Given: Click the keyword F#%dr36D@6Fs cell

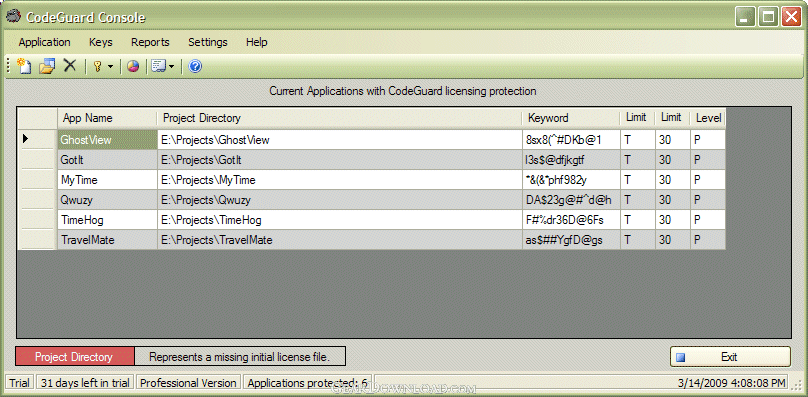Looking at the screenshot, I should pyautogui.click(x=571, y=220).
